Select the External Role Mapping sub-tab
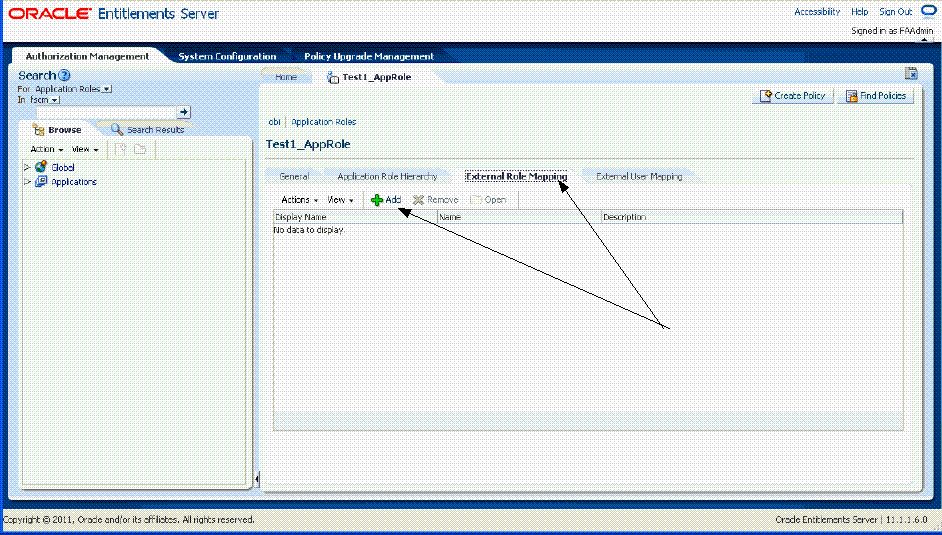 [x=517, y=177]
